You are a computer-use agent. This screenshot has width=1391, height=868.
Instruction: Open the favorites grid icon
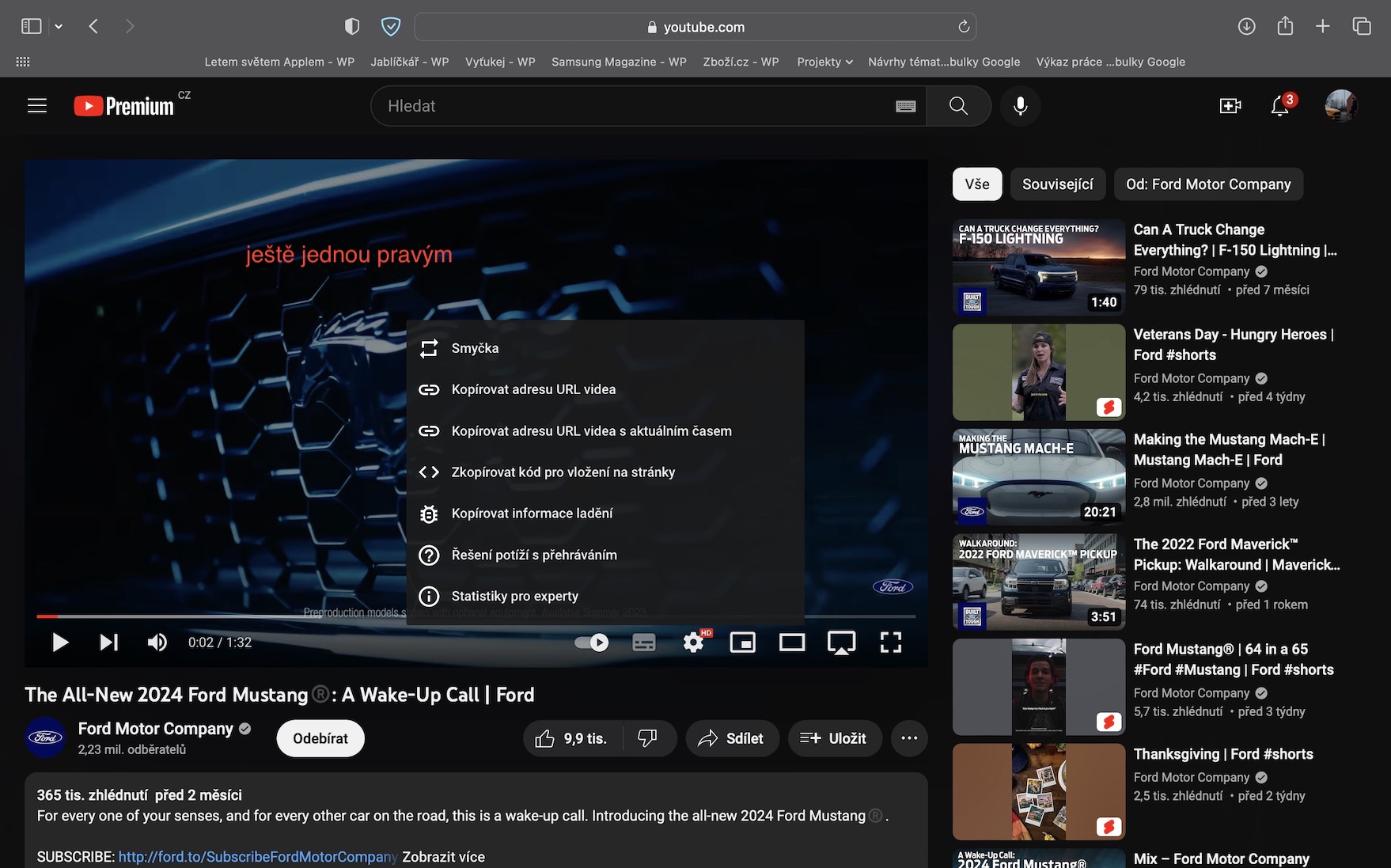tap(23, 62)
